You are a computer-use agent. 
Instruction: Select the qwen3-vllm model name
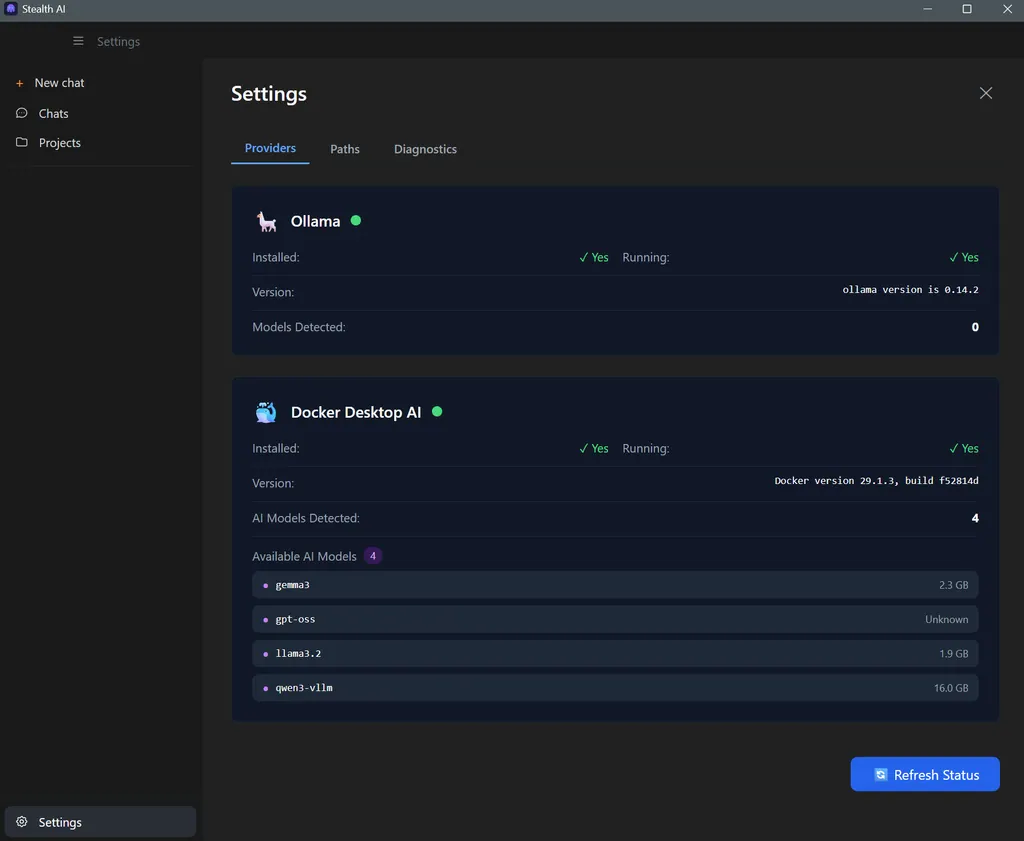[304, 688]
